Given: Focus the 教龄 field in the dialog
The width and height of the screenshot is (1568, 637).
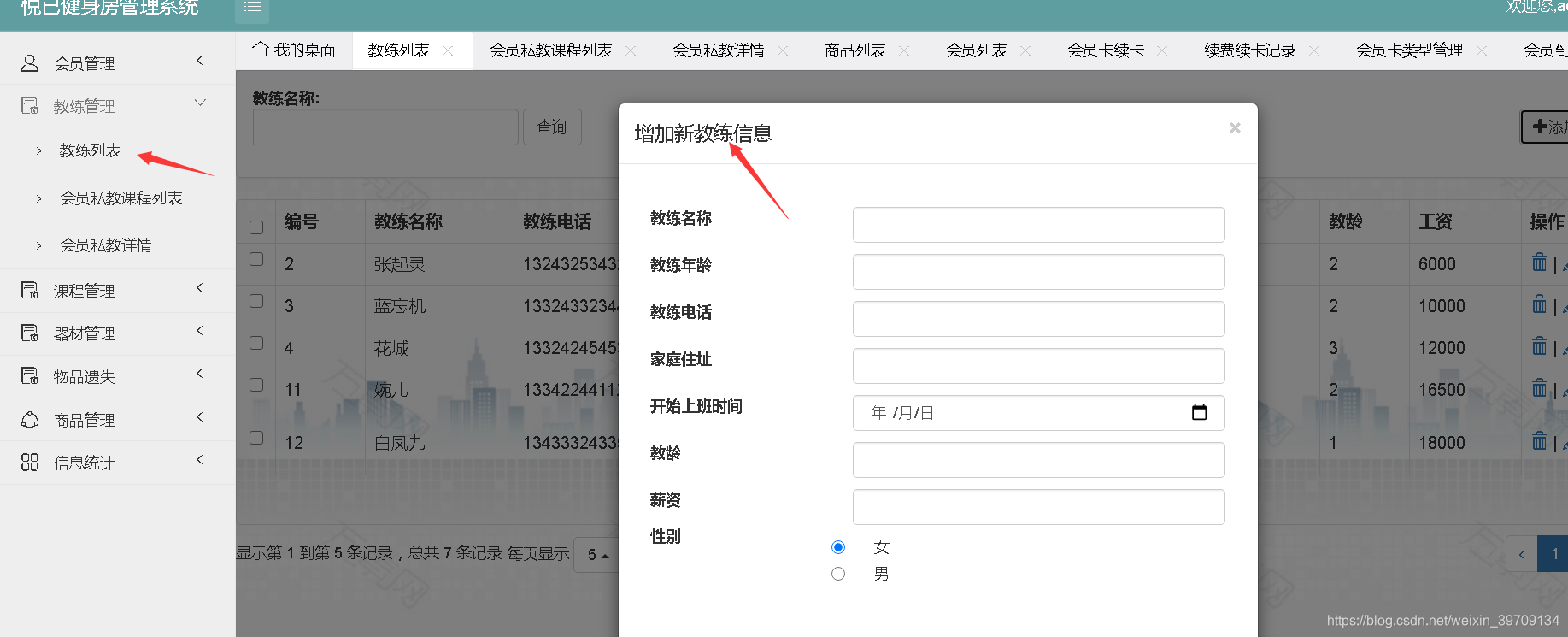Looking at the screenshot, I should click(x=1038, y=460).
